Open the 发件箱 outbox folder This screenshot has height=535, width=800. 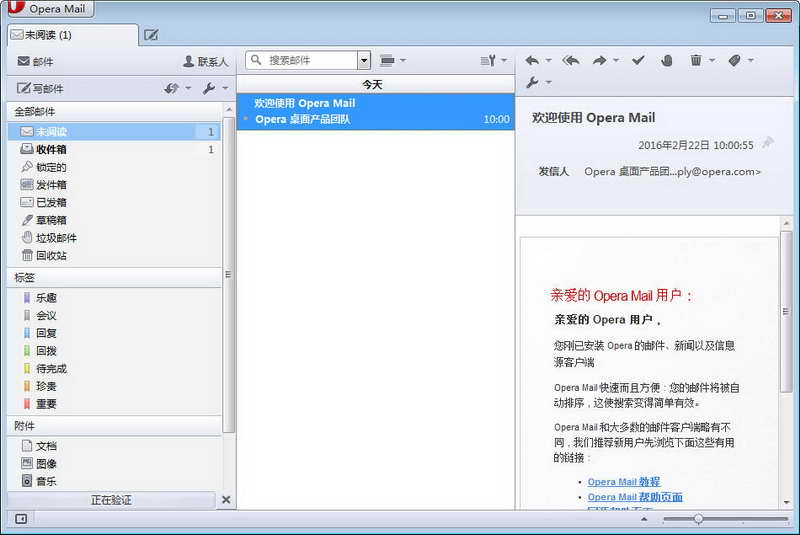[x=114, y=185]
